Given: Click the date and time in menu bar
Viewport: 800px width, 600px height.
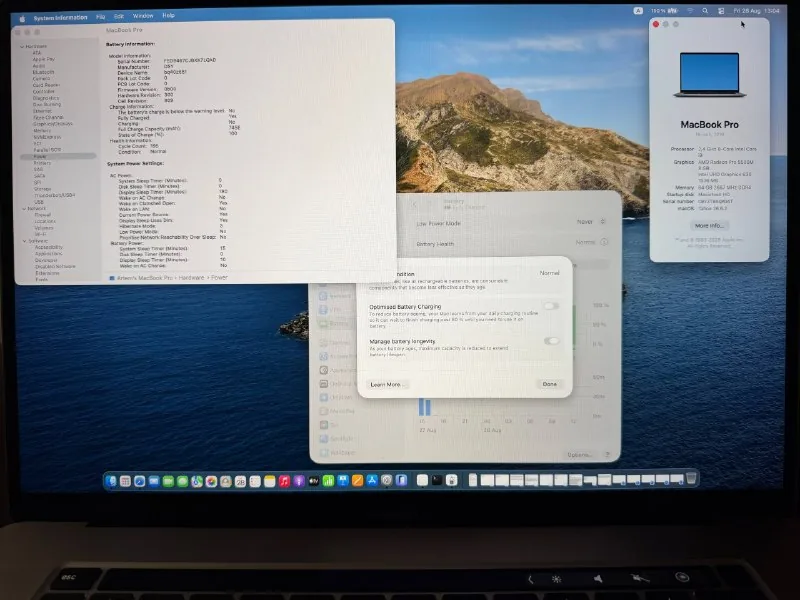Looking at the screenshot, I should 756,11.
